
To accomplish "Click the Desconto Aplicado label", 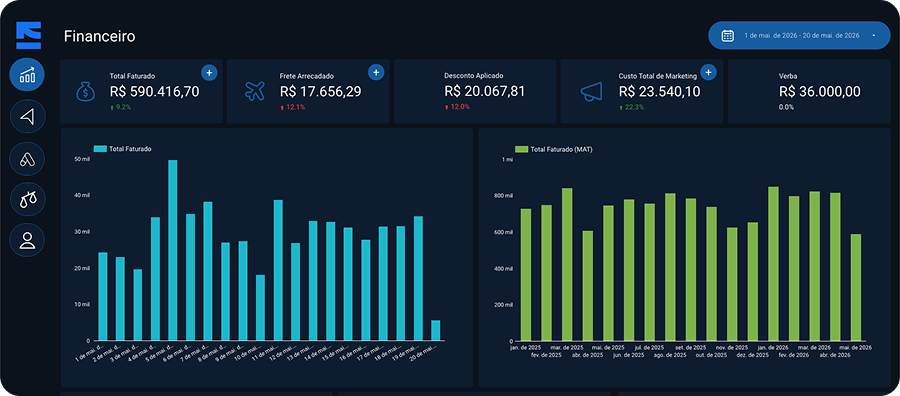I will tap(474, 76).
